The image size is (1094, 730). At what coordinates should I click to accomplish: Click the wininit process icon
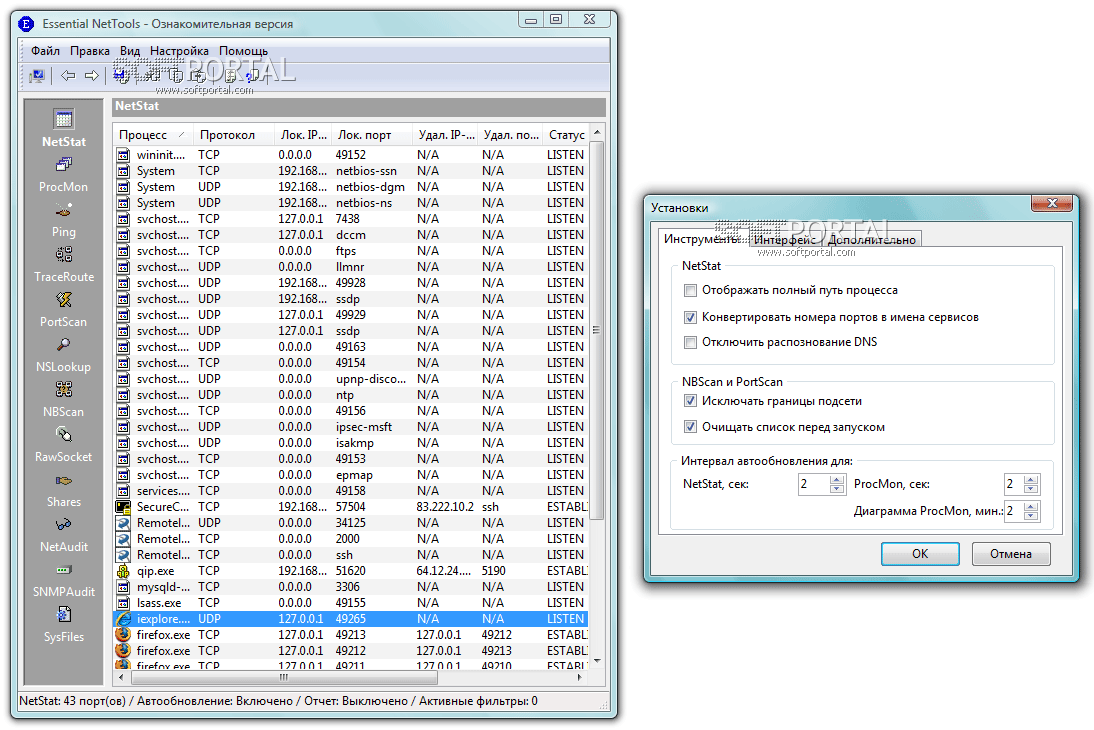123,155
